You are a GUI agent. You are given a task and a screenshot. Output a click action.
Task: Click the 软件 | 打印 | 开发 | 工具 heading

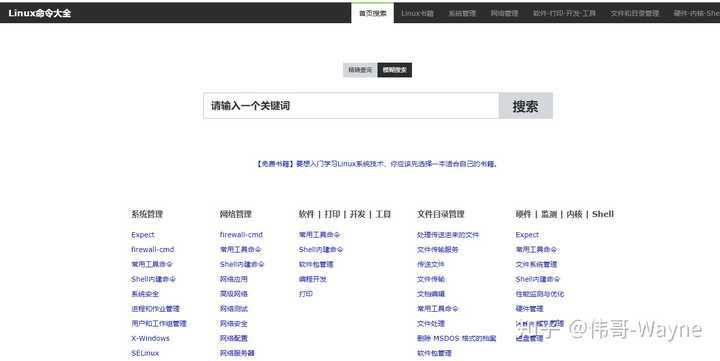tap(345, 214)
